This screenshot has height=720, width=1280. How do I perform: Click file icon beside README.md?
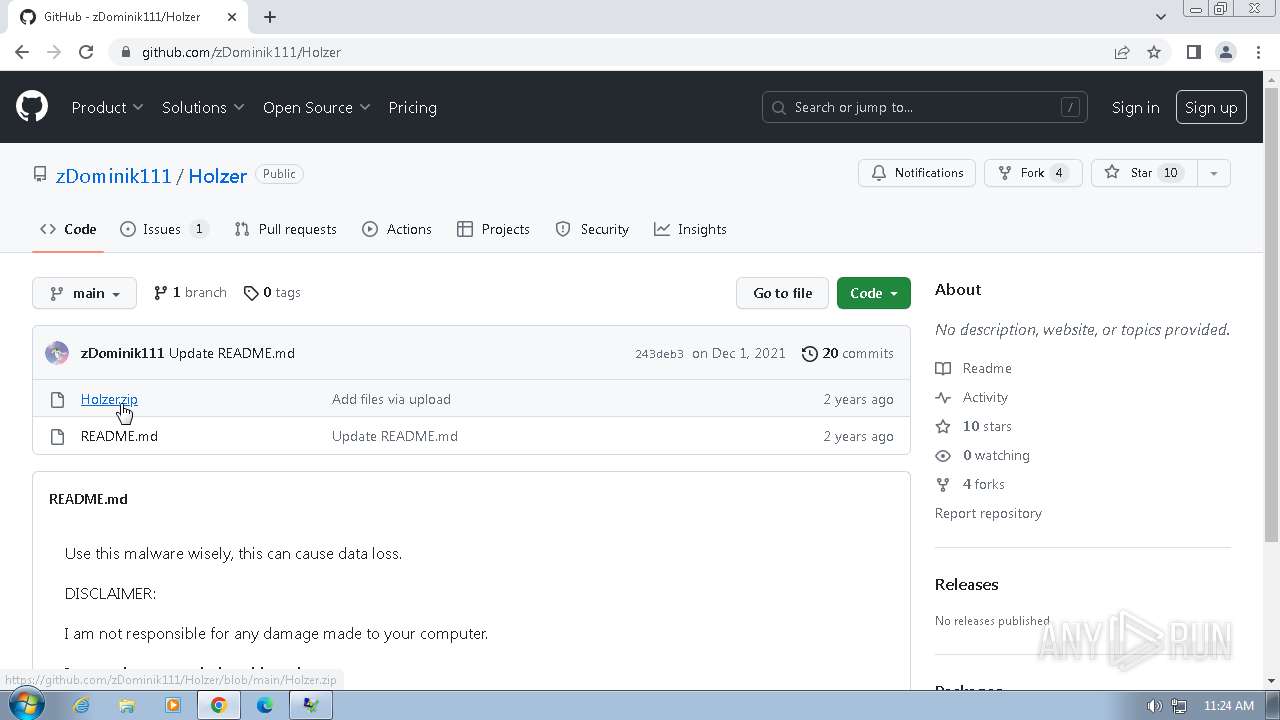tap(57, 436)
